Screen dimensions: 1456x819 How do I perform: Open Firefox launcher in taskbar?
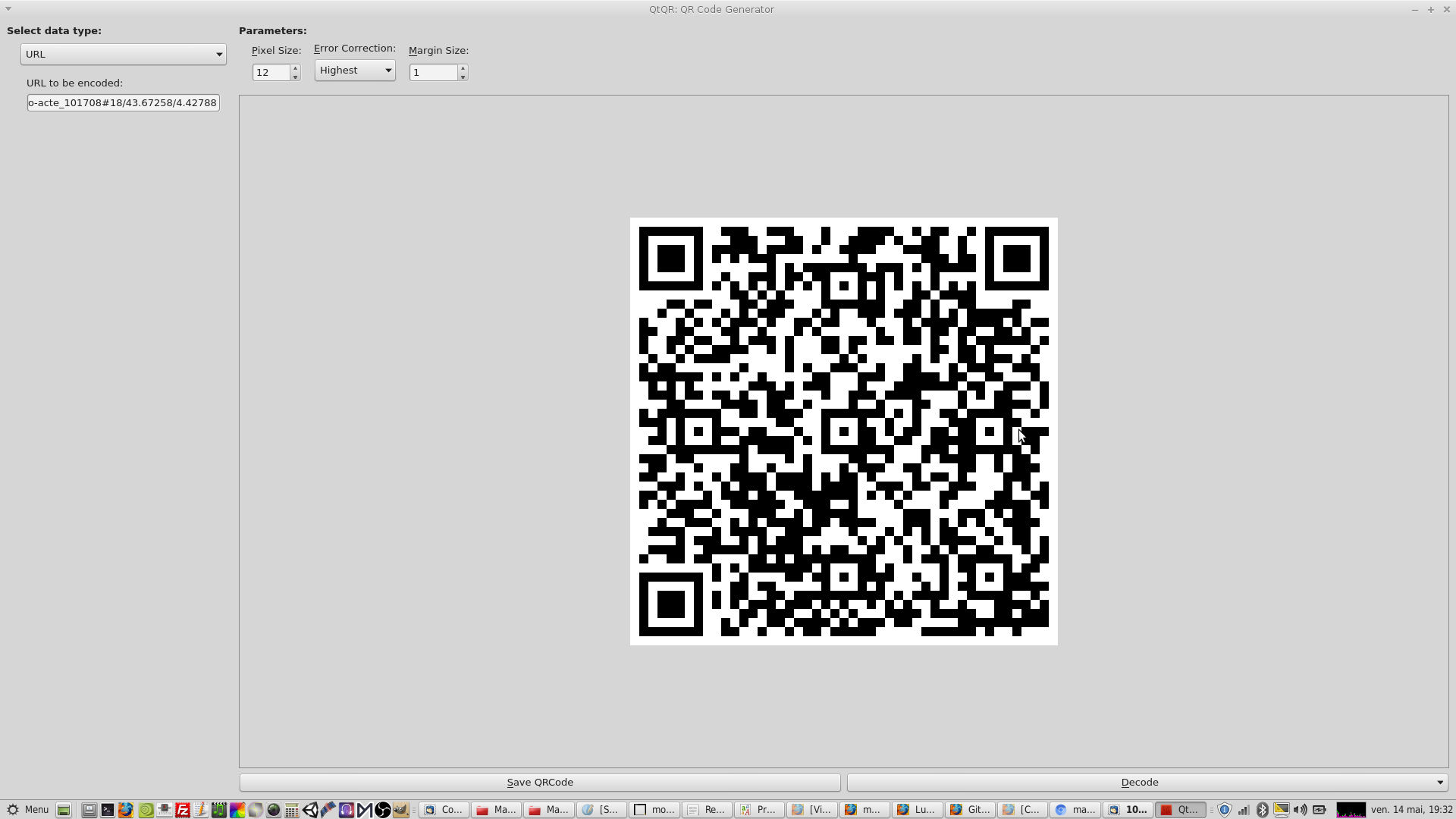pyautogui.click(x=126, y=810)
